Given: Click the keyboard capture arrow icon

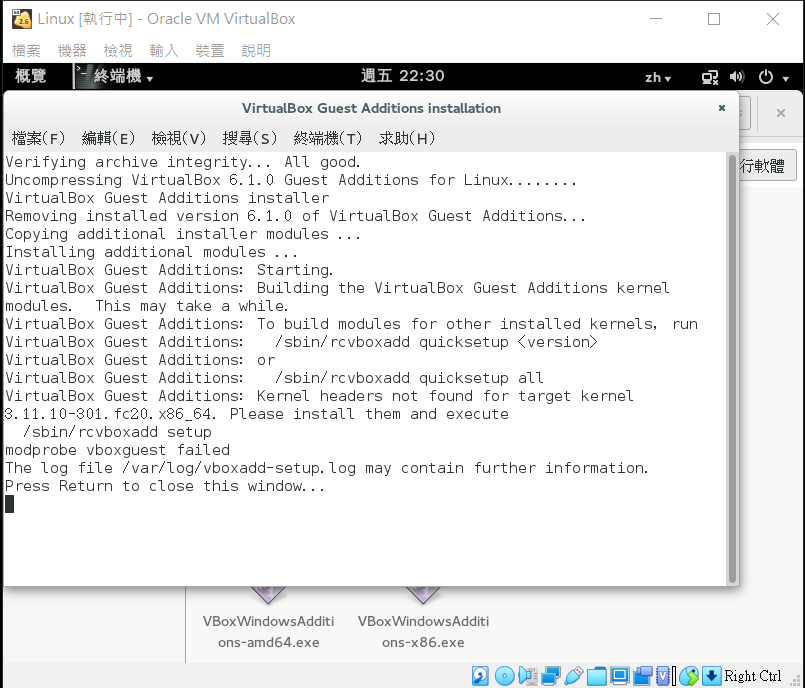Looking at the screenshot, I should tap(712, 676).
